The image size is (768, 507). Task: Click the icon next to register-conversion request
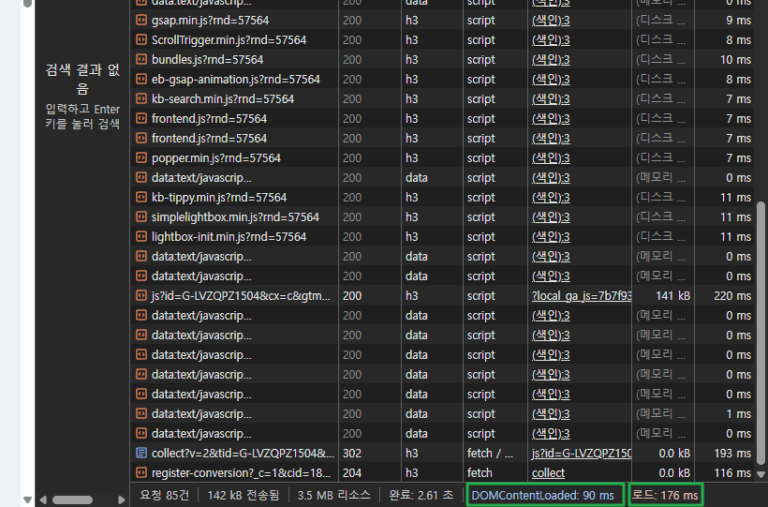[142, 473]
